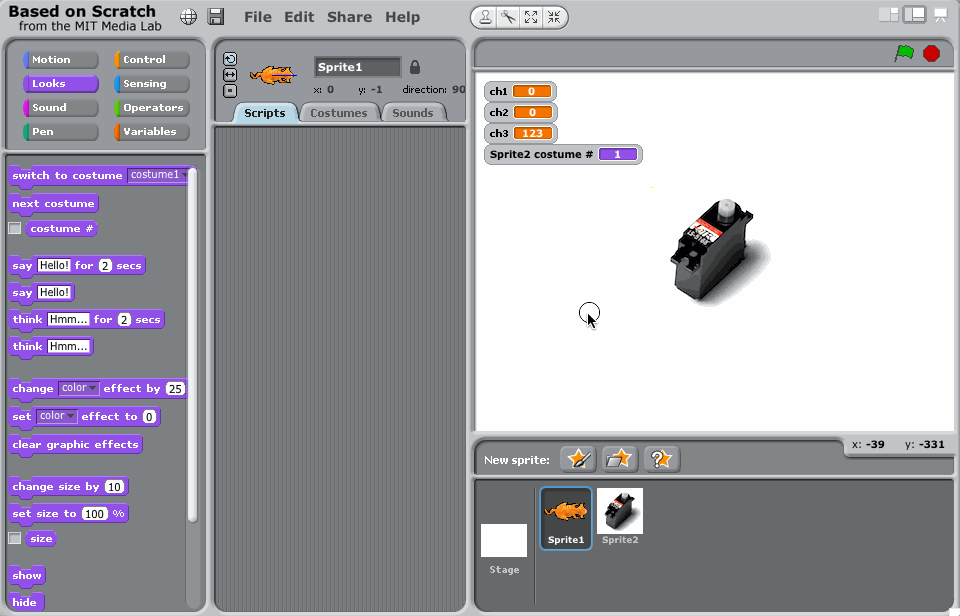Enable the costume # reporter checkbox
960x616 pixels.
click(x=15, y=228)
